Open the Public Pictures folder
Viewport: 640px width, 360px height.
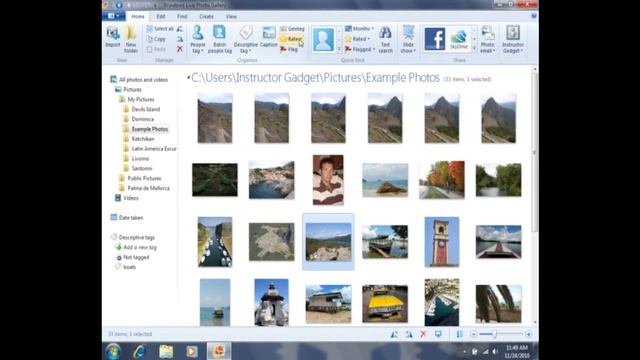[x=144, y=178]
